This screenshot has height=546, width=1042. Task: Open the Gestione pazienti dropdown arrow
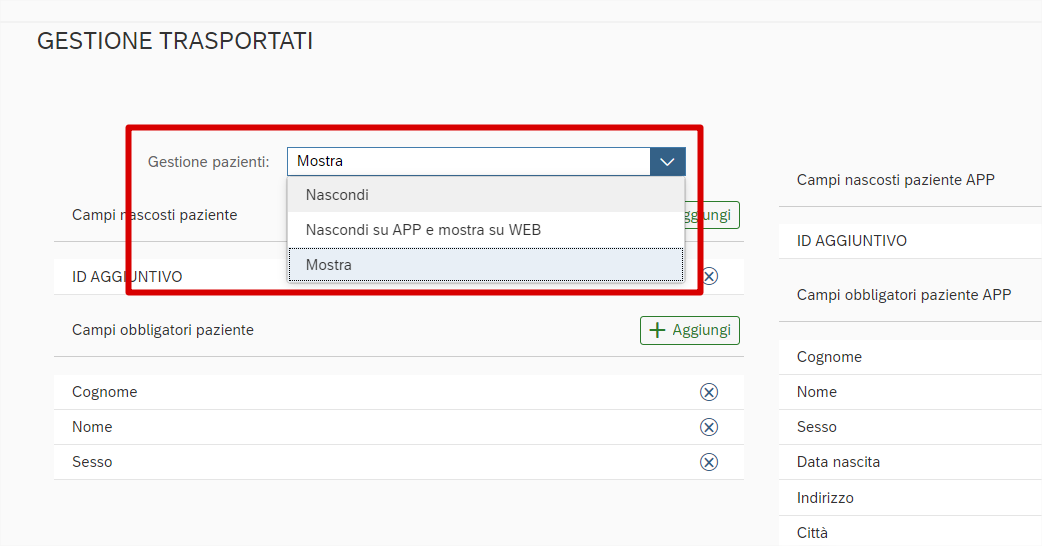pos(667,161)
